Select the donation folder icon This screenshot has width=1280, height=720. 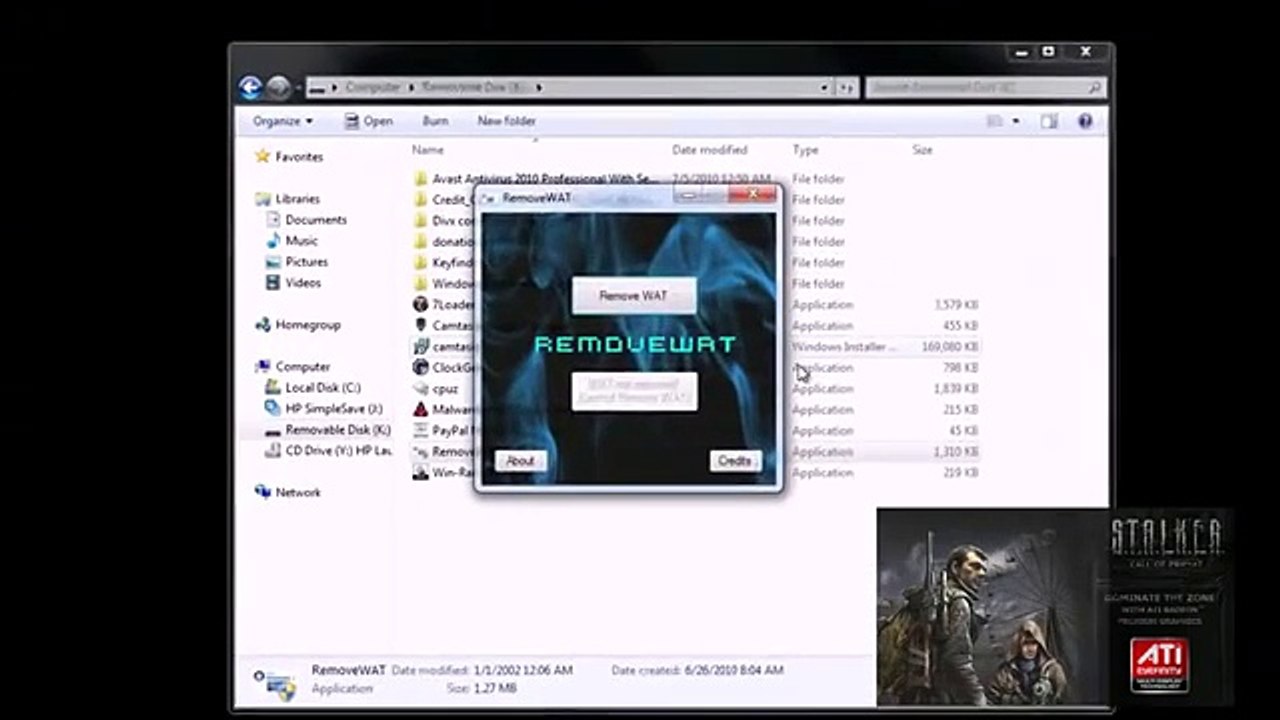pyautogui.click(x=421, y=242)
